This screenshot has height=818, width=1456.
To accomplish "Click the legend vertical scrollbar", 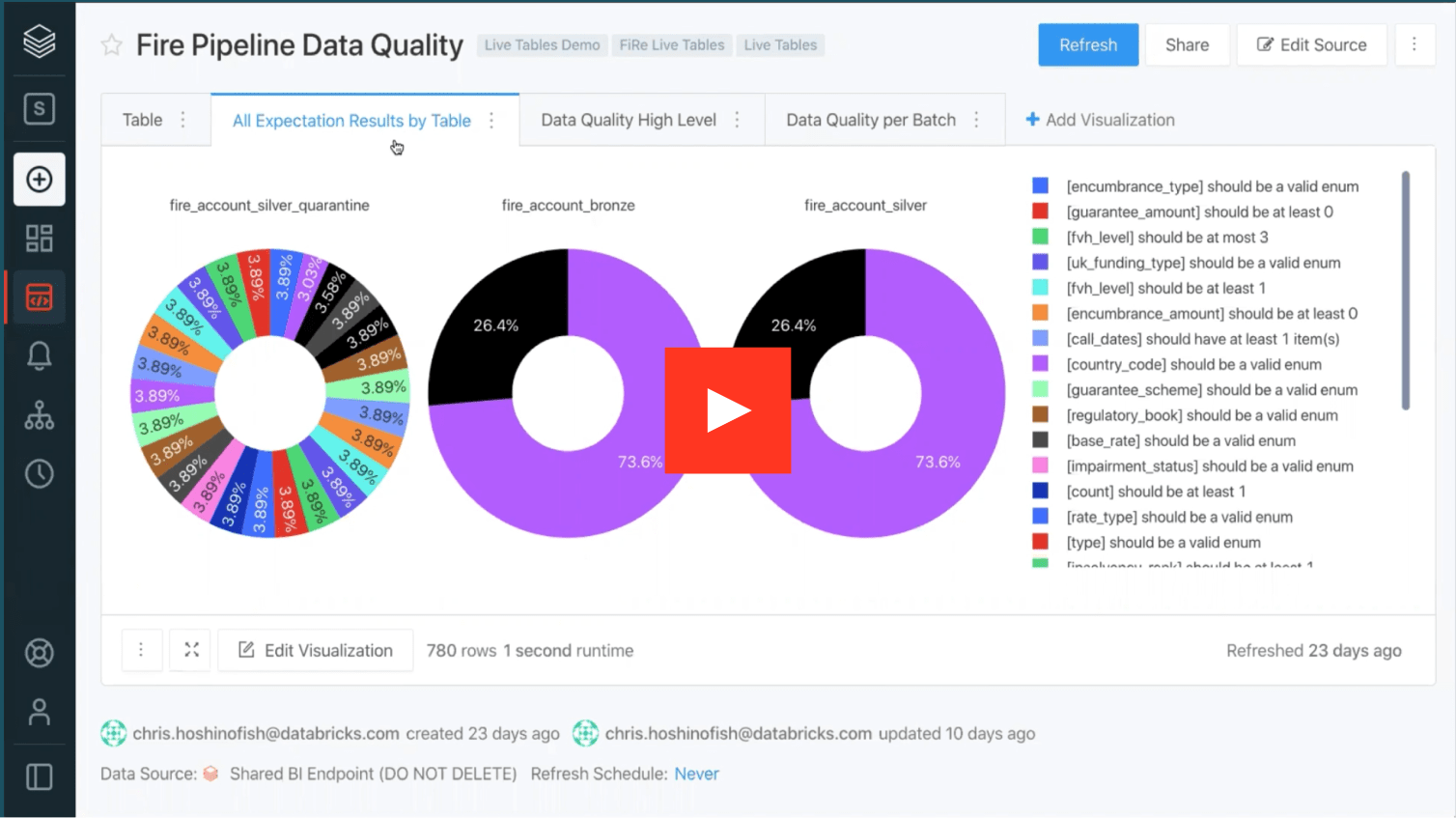I will (1406, 291).
